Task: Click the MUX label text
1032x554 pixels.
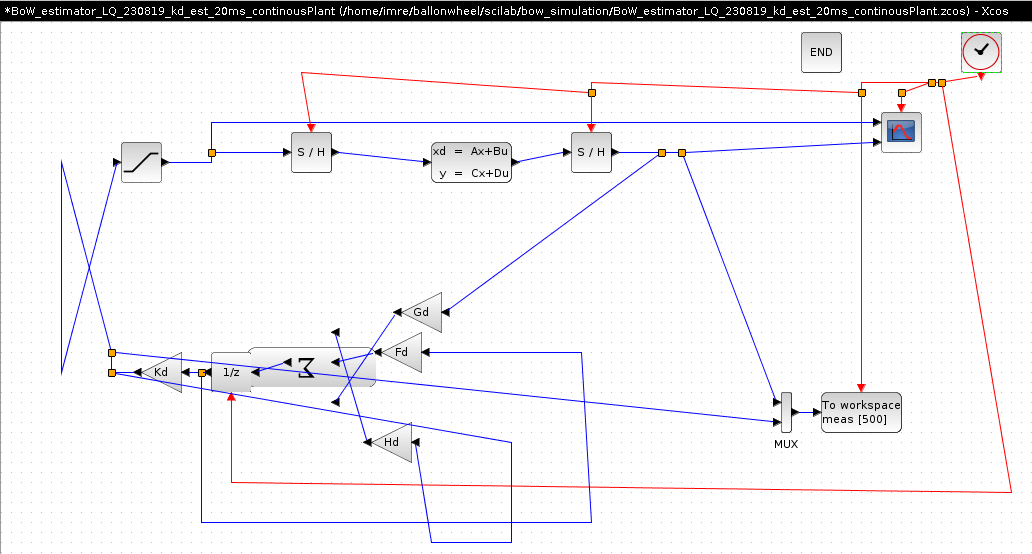Action: click(x=786, y=444)
